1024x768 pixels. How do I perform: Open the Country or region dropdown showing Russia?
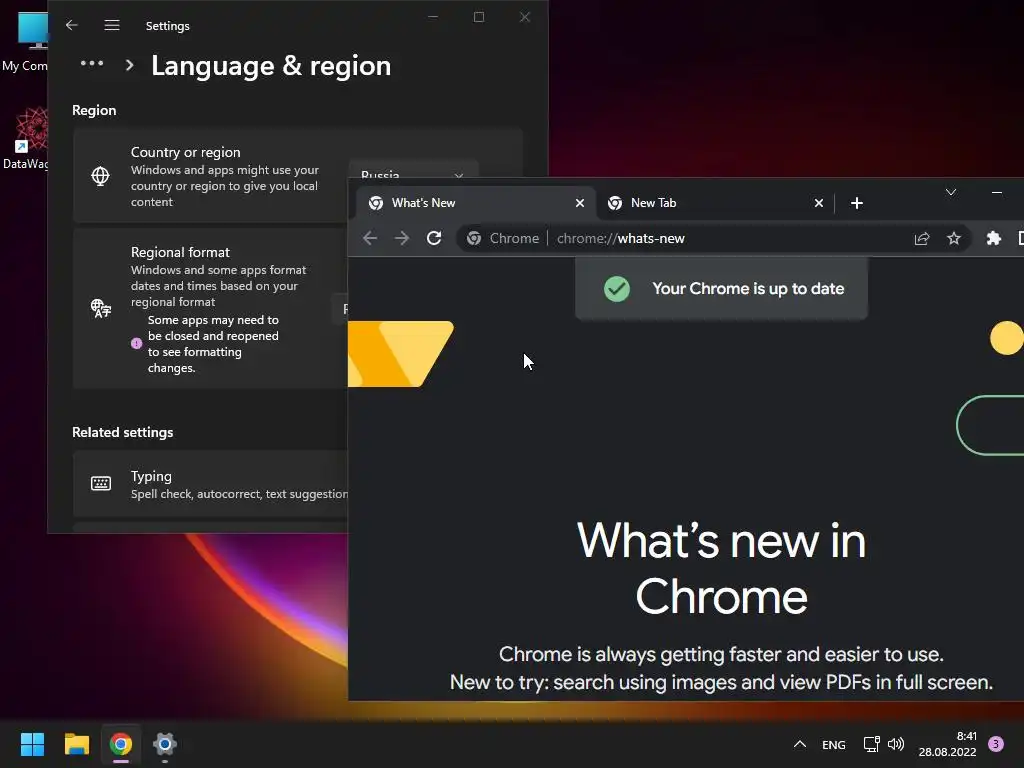point(413,169)
